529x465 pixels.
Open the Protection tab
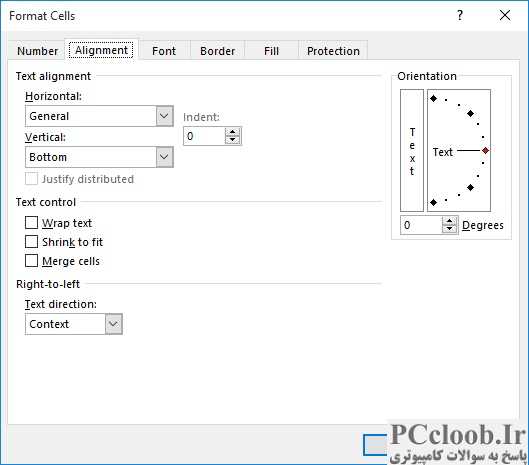point(333,51)
